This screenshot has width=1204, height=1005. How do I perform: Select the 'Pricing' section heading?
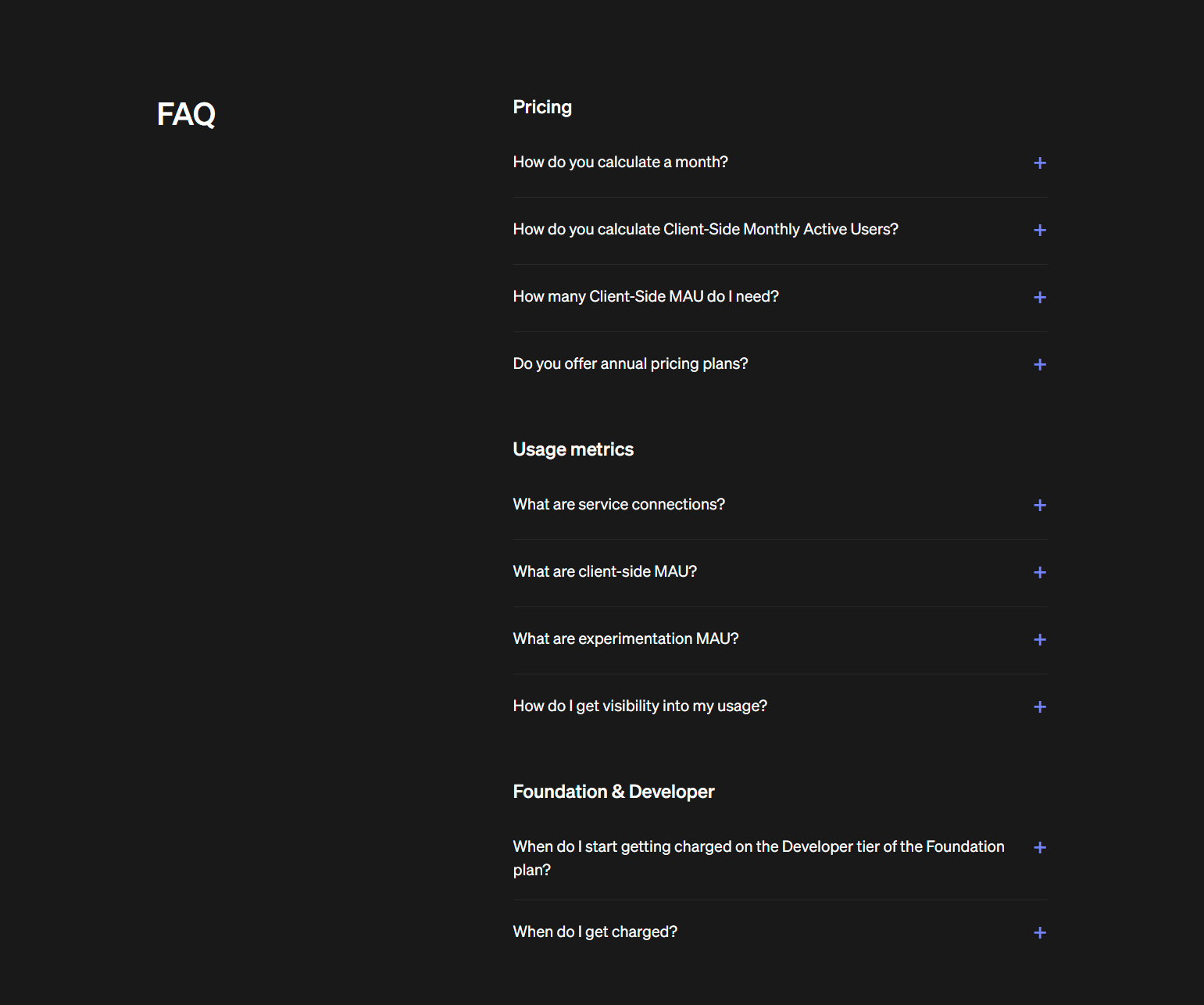(542, 107)
